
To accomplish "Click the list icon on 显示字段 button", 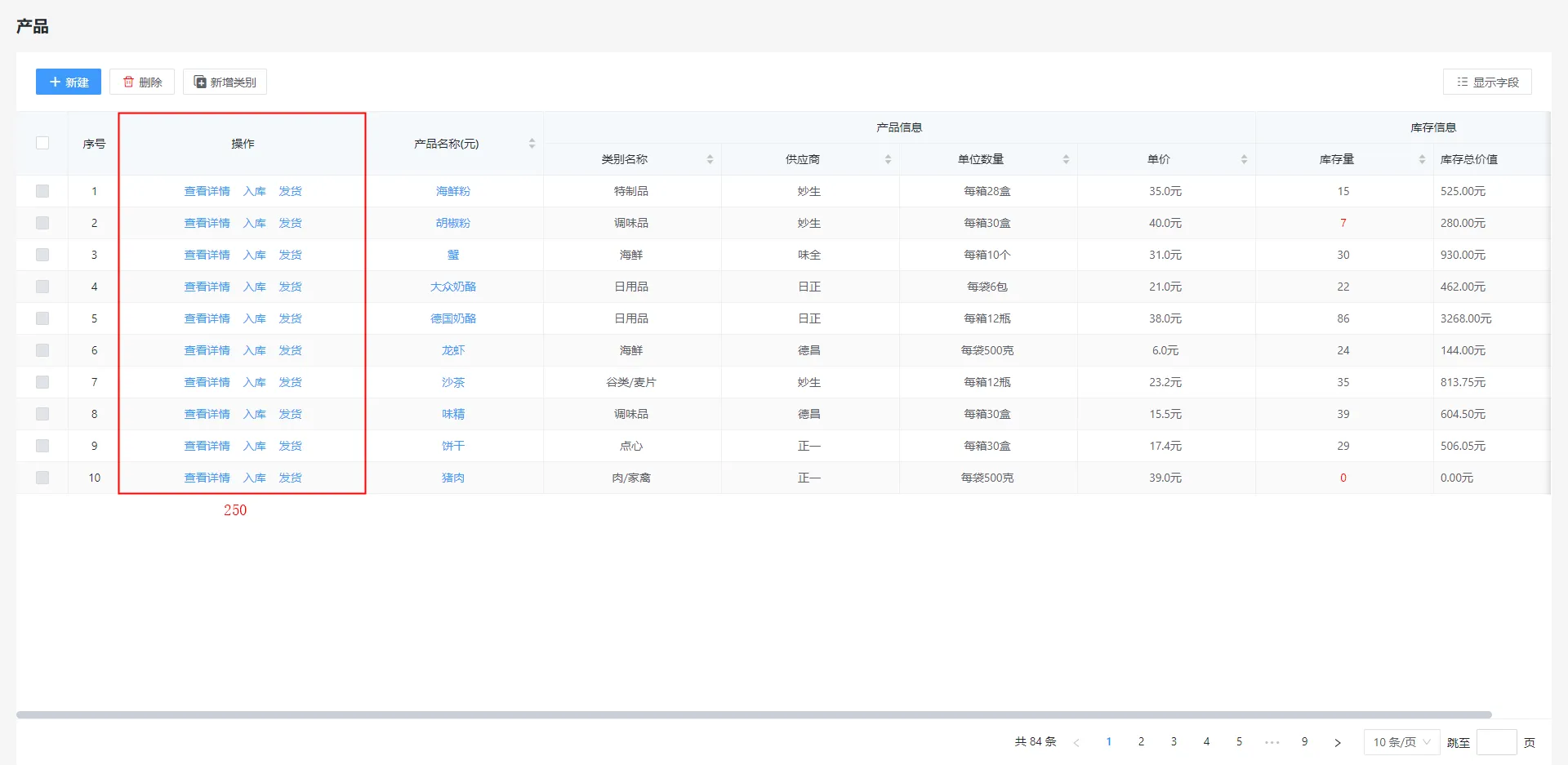I will pyautogui.click(x=1462, y=82).
